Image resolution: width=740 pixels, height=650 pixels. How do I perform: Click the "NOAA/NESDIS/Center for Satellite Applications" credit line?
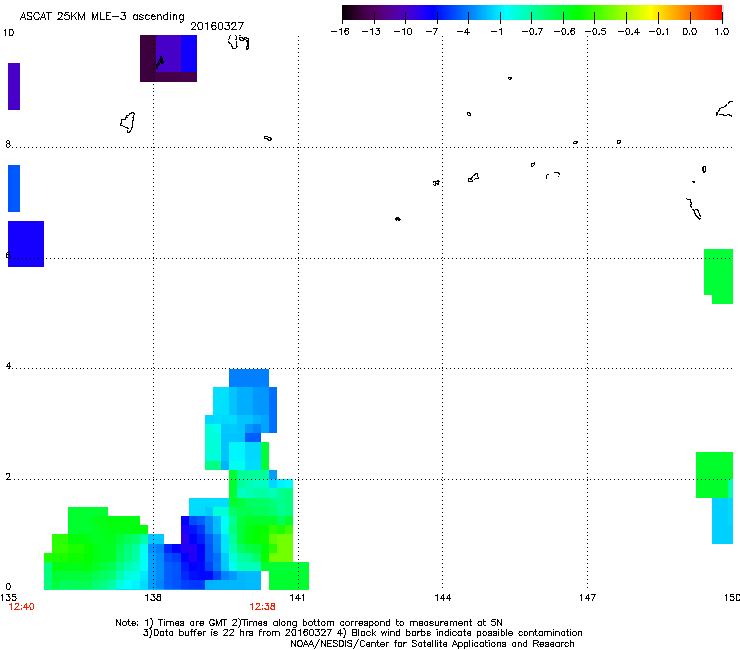click(x=432, y=644)
